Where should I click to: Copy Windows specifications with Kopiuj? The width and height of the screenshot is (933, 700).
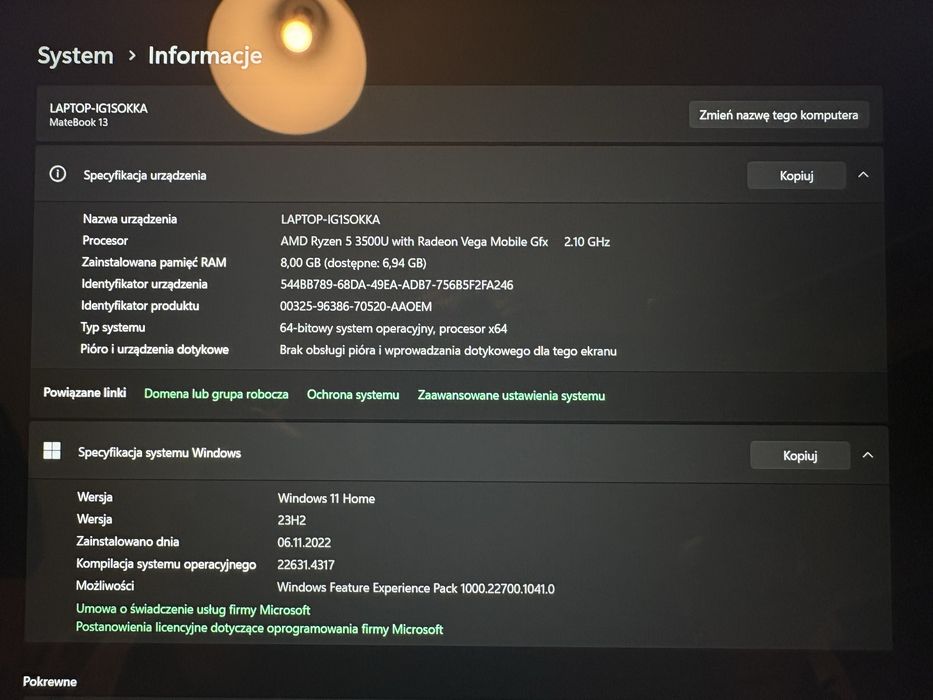[x=800, y=455]
